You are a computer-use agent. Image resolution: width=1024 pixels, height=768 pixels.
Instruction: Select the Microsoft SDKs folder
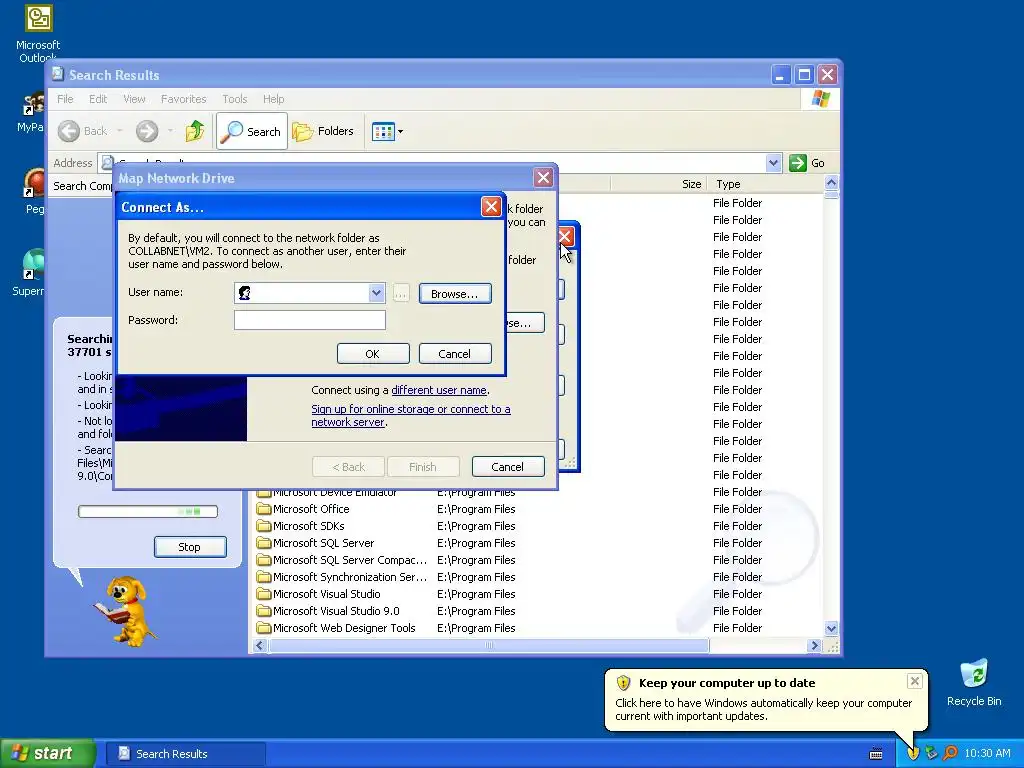308,526
